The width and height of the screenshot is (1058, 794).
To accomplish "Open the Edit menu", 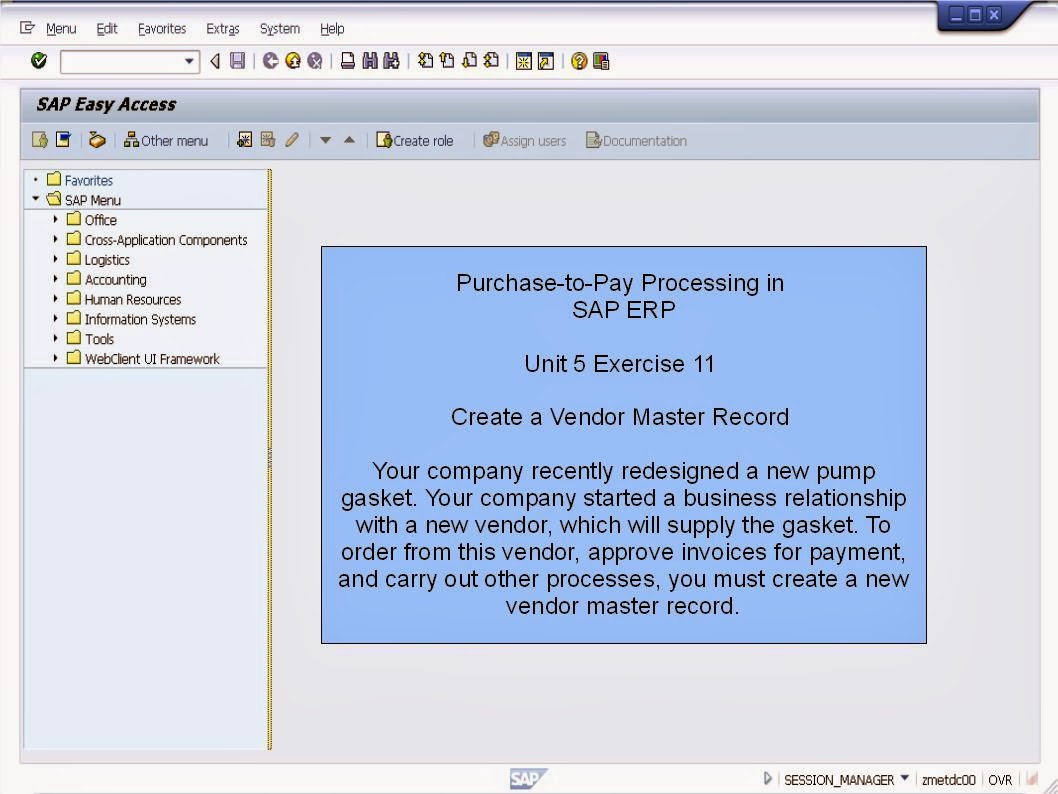I will [107, 28].
